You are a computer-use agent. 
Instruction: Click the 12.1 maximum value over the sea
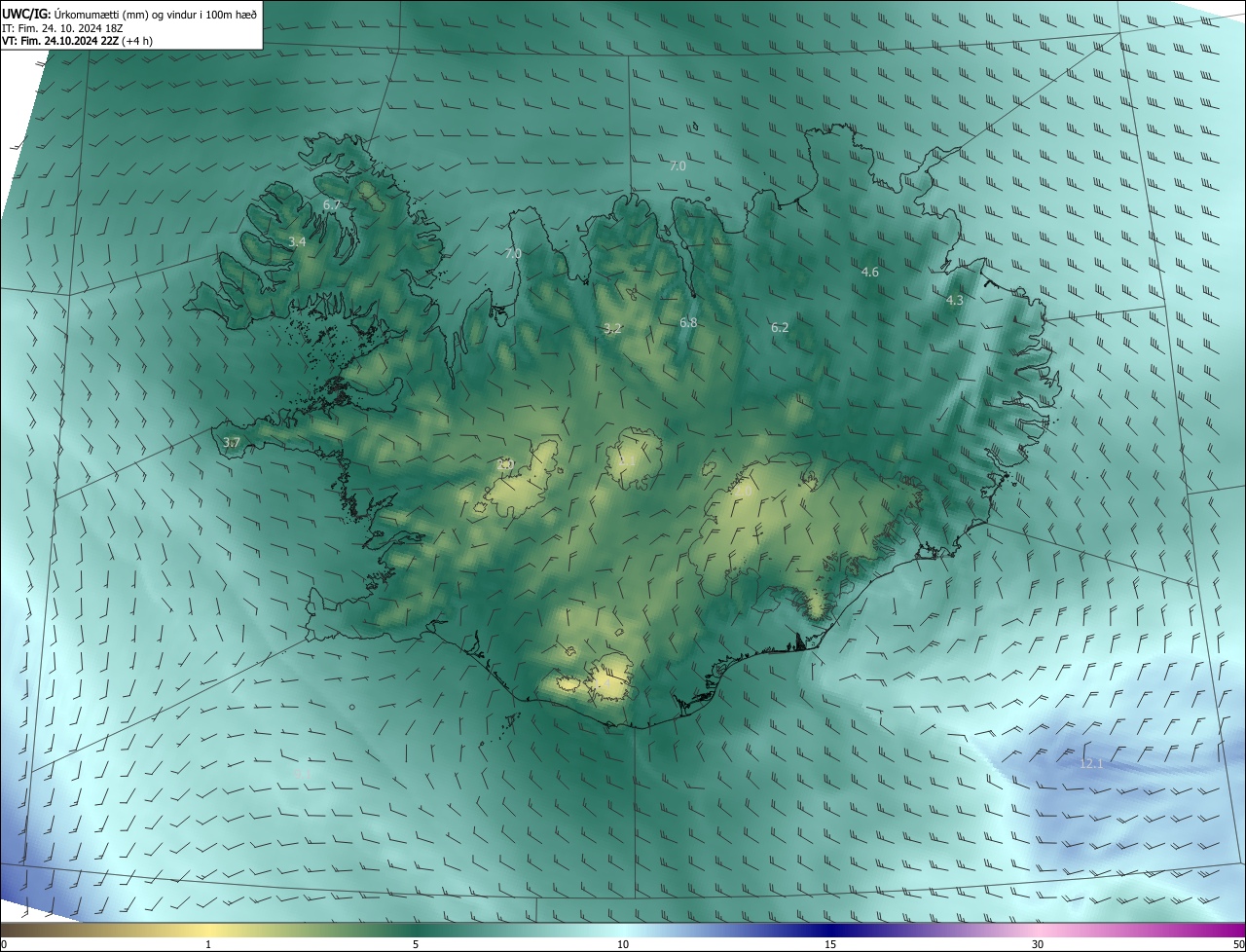point(1091,764)
